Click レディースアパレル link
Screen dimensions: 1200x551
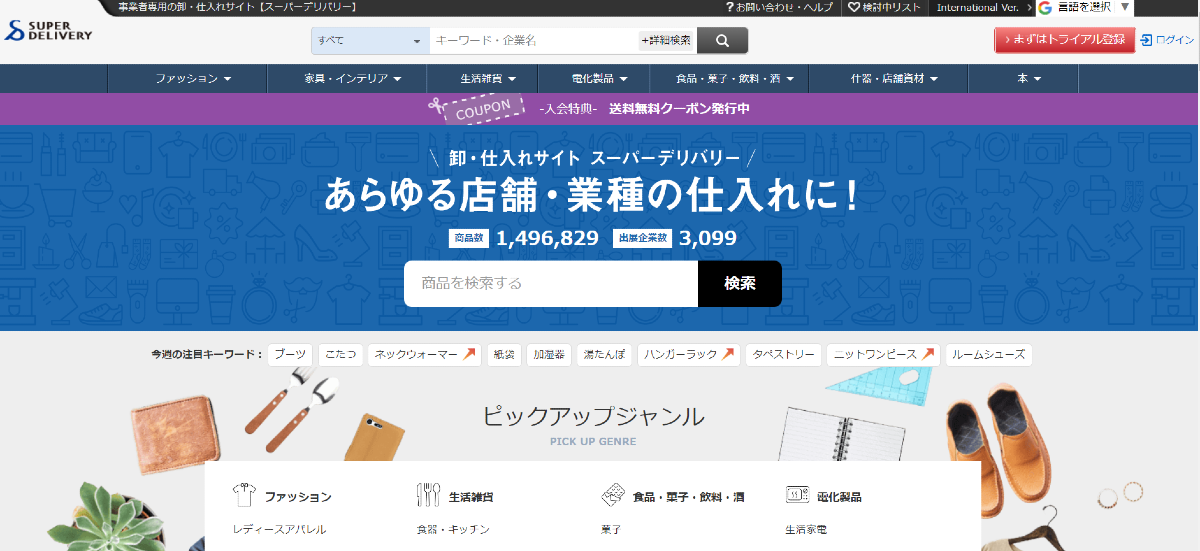coord(279,529)
